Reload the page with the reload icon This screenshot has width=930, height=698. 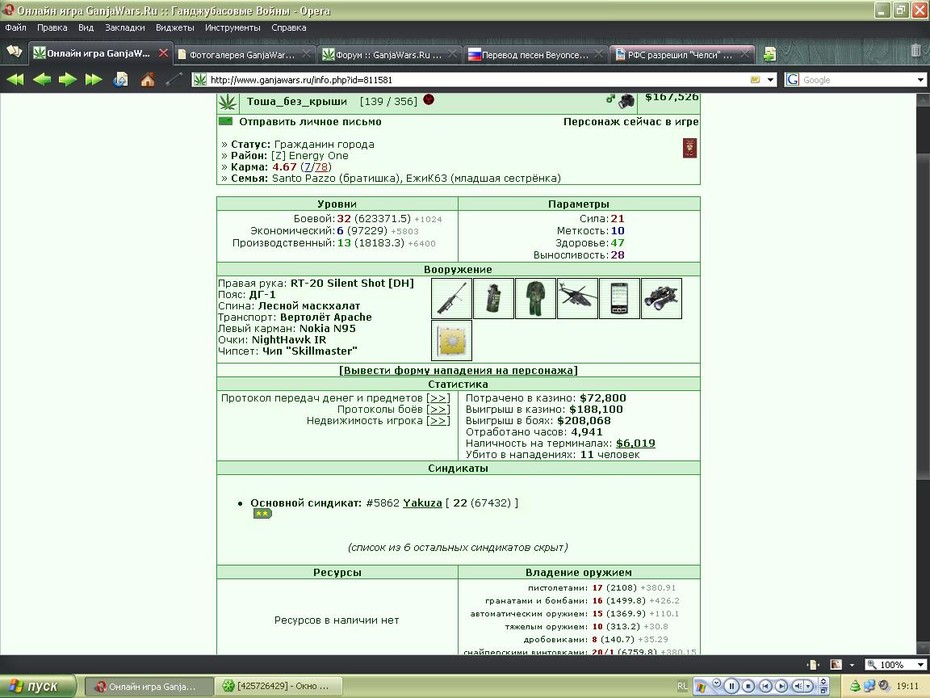(120, 79)
